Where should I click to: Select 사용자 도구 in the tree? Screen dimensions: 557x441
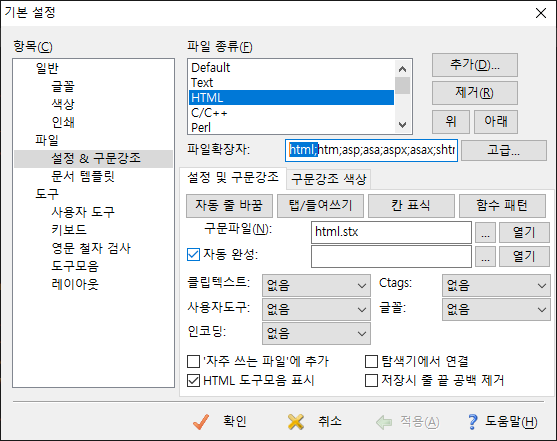coord(83,212)
